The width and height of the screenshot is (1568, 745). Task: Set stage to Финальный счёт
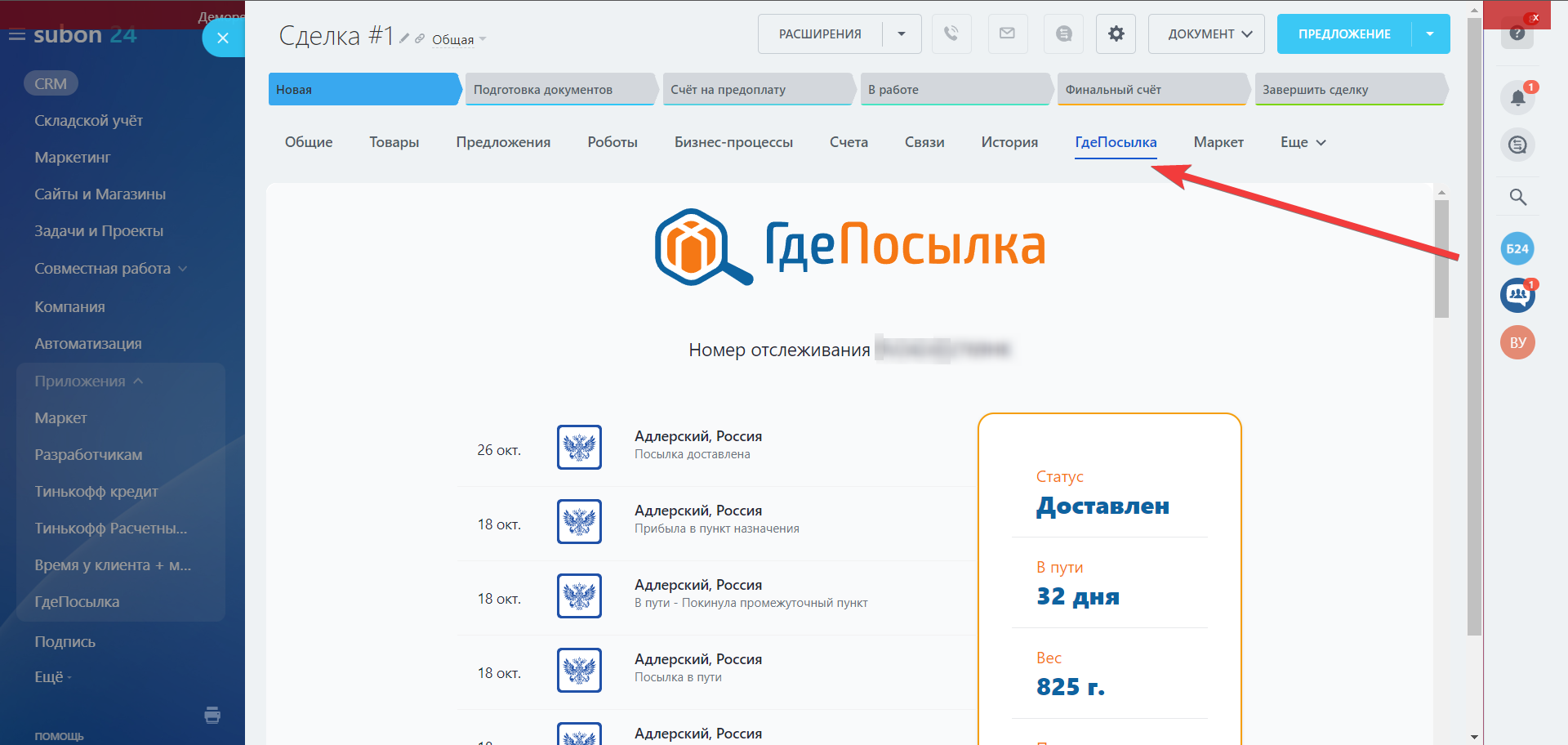[x=1153, y=90]
